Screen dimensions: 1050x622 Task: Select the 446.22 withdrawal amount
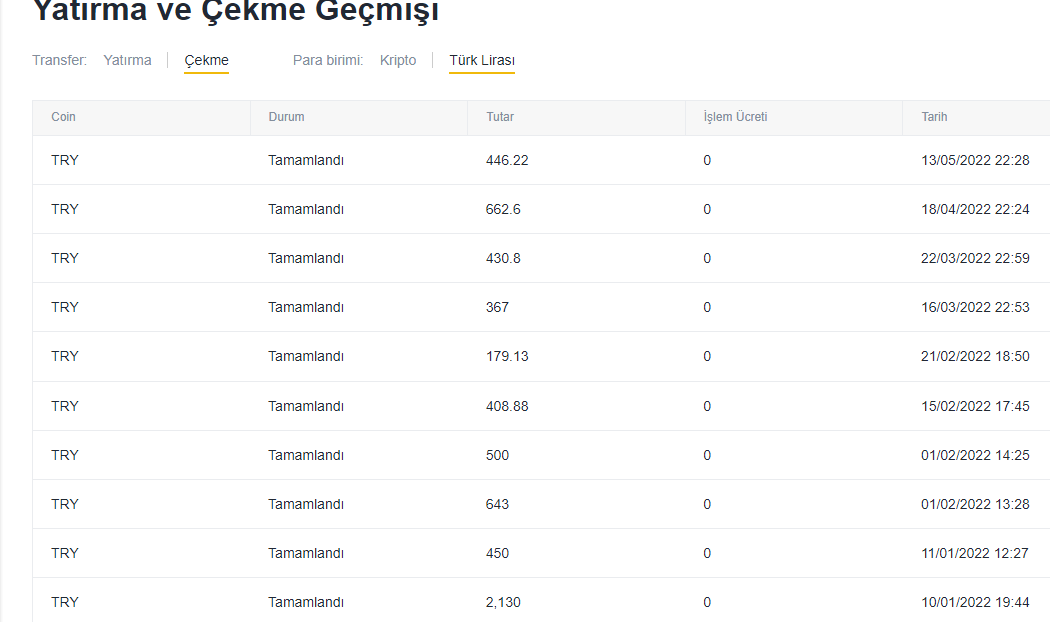tap(507, 160)
